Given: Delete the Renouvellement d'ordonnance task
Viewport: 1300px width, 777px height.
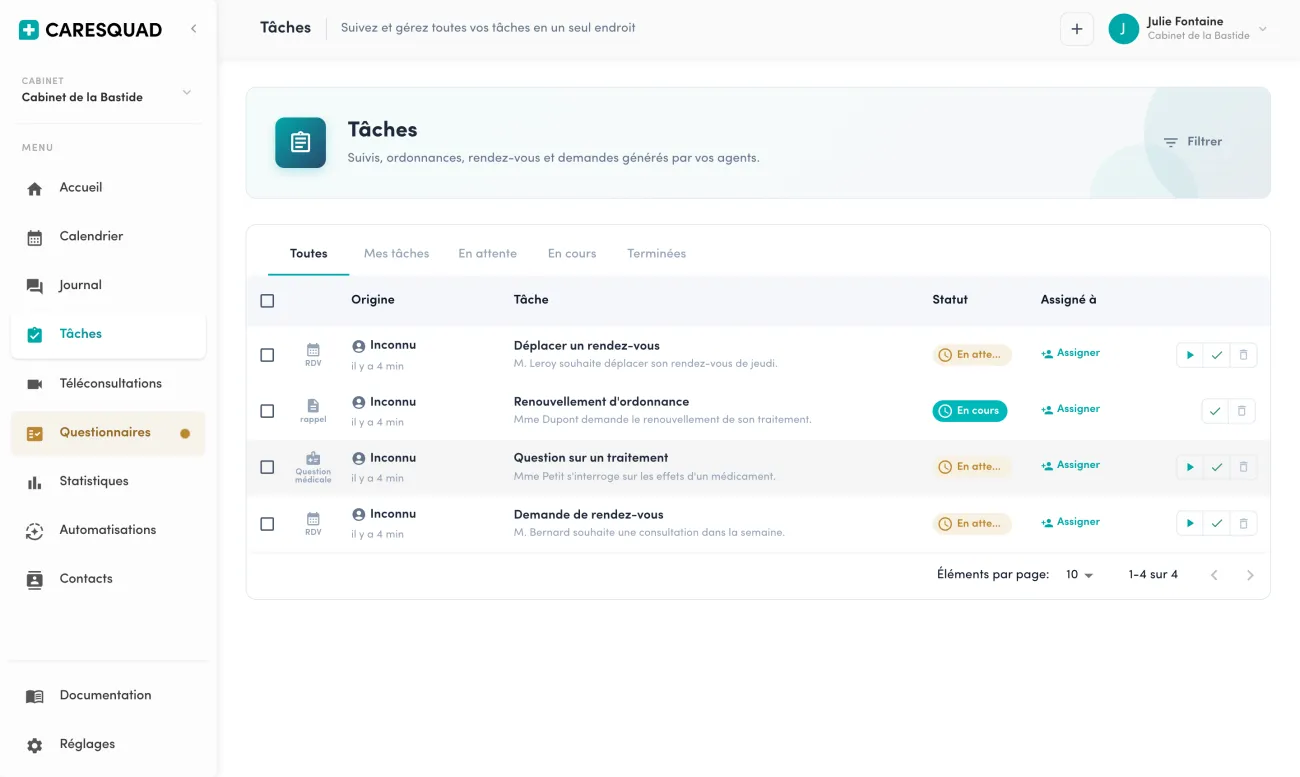Looking at the screenshot, I should [1241, 411].
